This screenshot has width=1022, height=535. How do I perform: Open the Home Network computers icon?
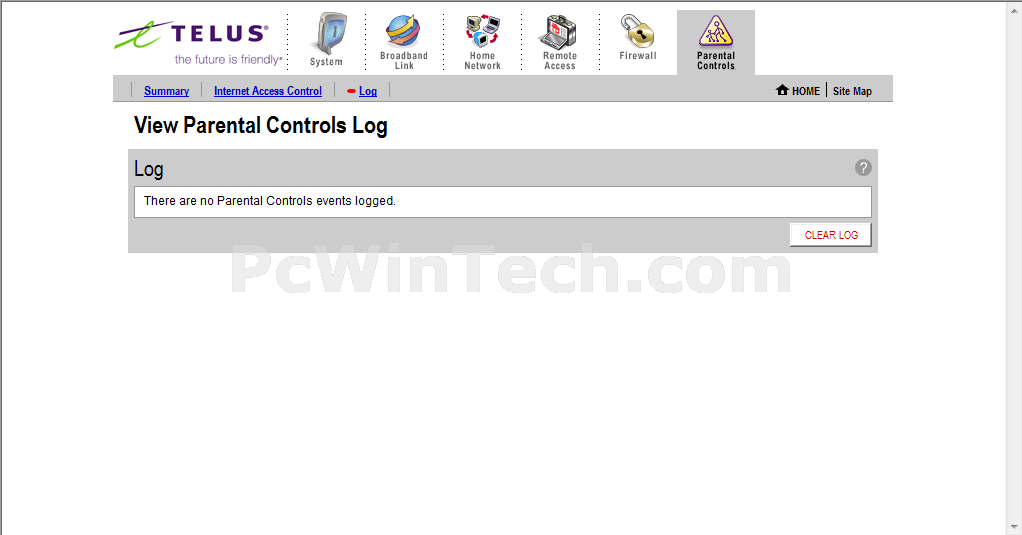tap(482, 31)
